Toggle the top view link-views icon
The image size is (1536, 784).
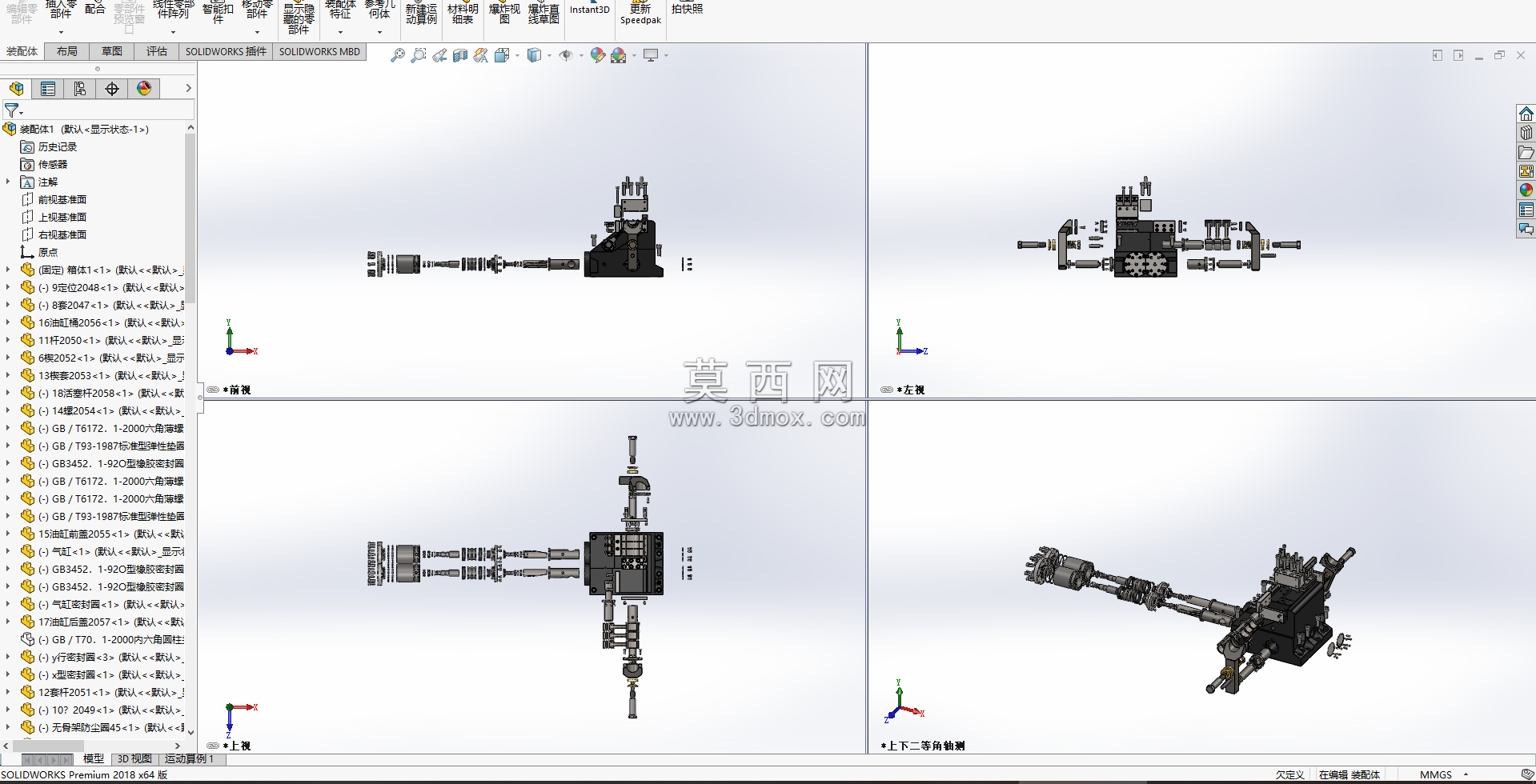pyautogui.click(x=213, y=746)
